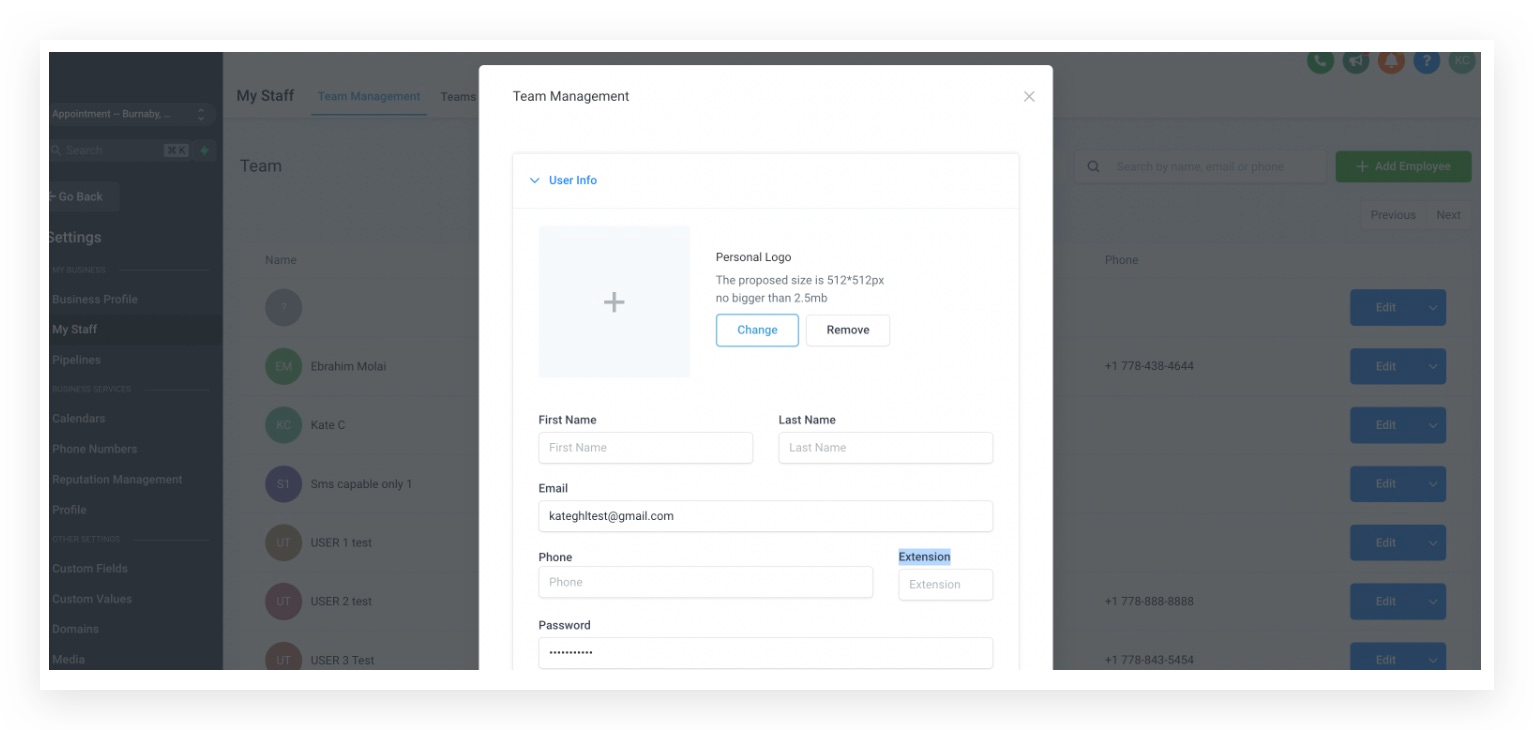The width and height of the screenshot is (1534, 730).
Task: Open the KC profile avatar in header
Action: (1462, 62)
